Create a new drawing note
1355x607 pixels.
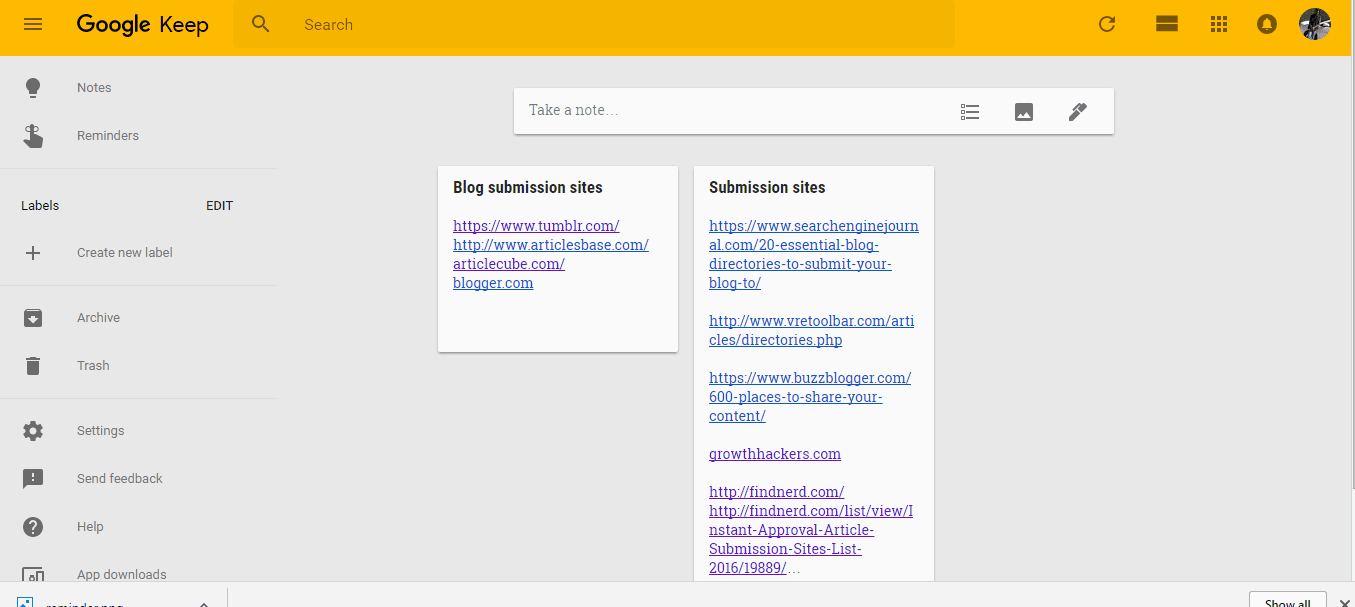point(1077,112)
